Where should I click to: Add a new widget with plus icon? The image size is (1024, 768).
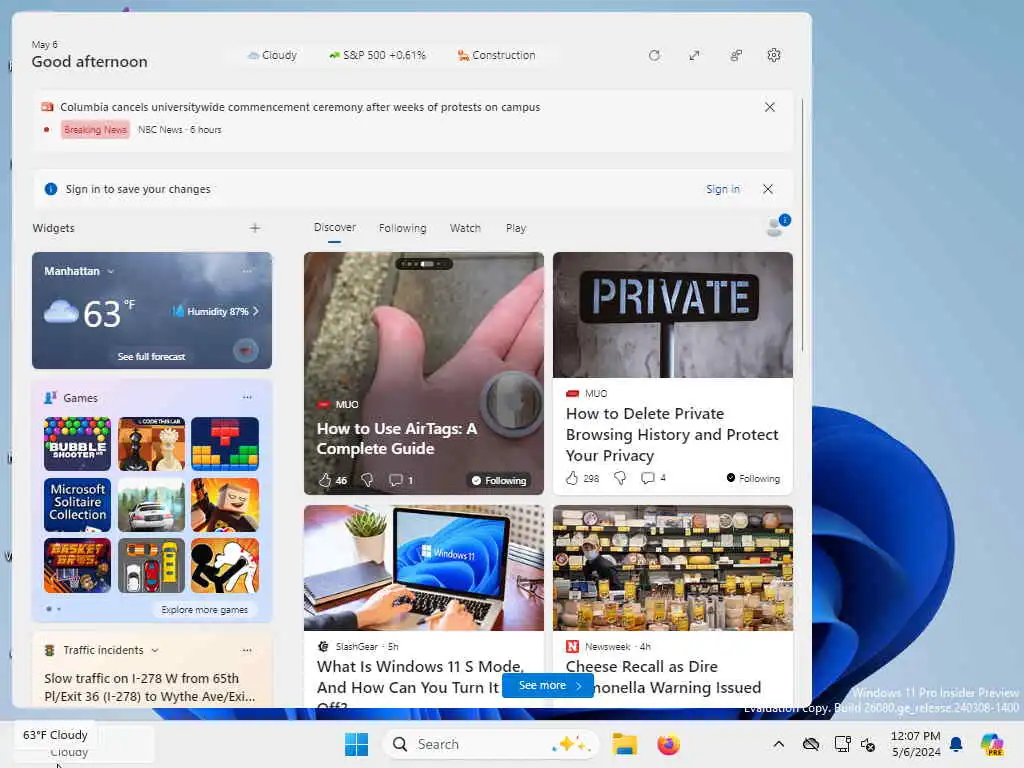click(x=255, y=228)
